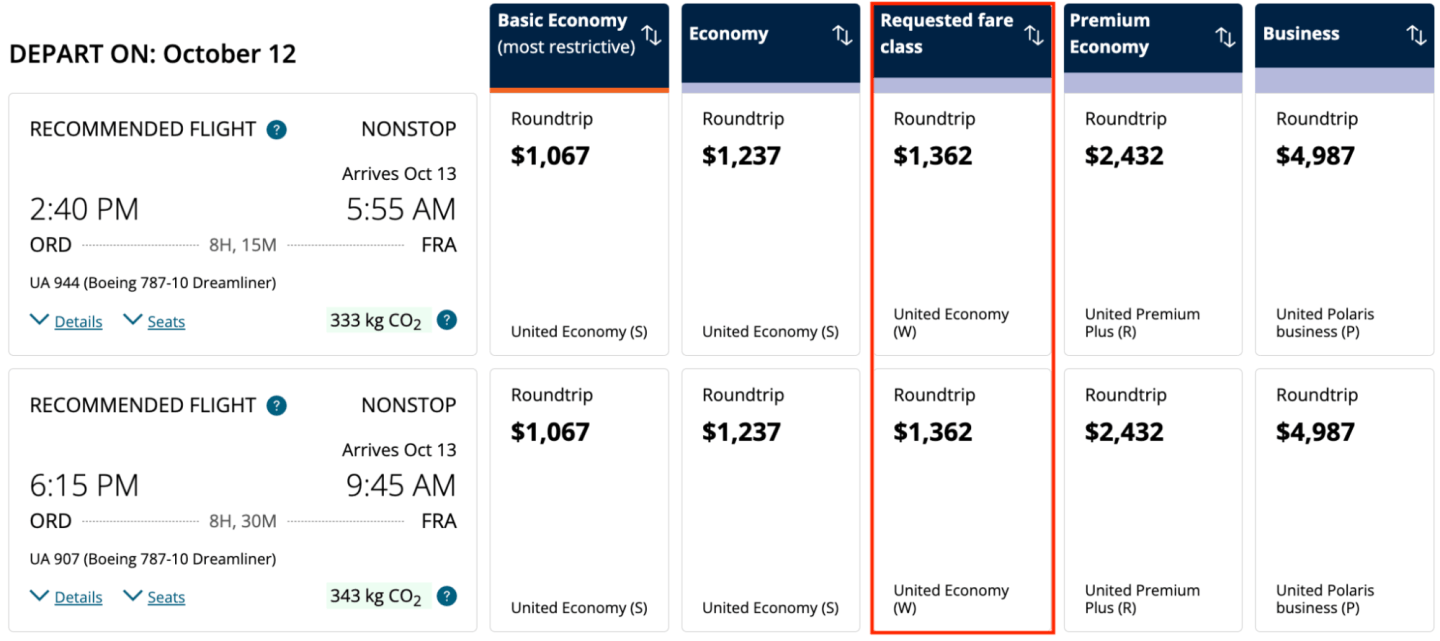Click sort arrows in Economy column header
The height and width of the screenshot is (641, 1440).
point(842,35)
